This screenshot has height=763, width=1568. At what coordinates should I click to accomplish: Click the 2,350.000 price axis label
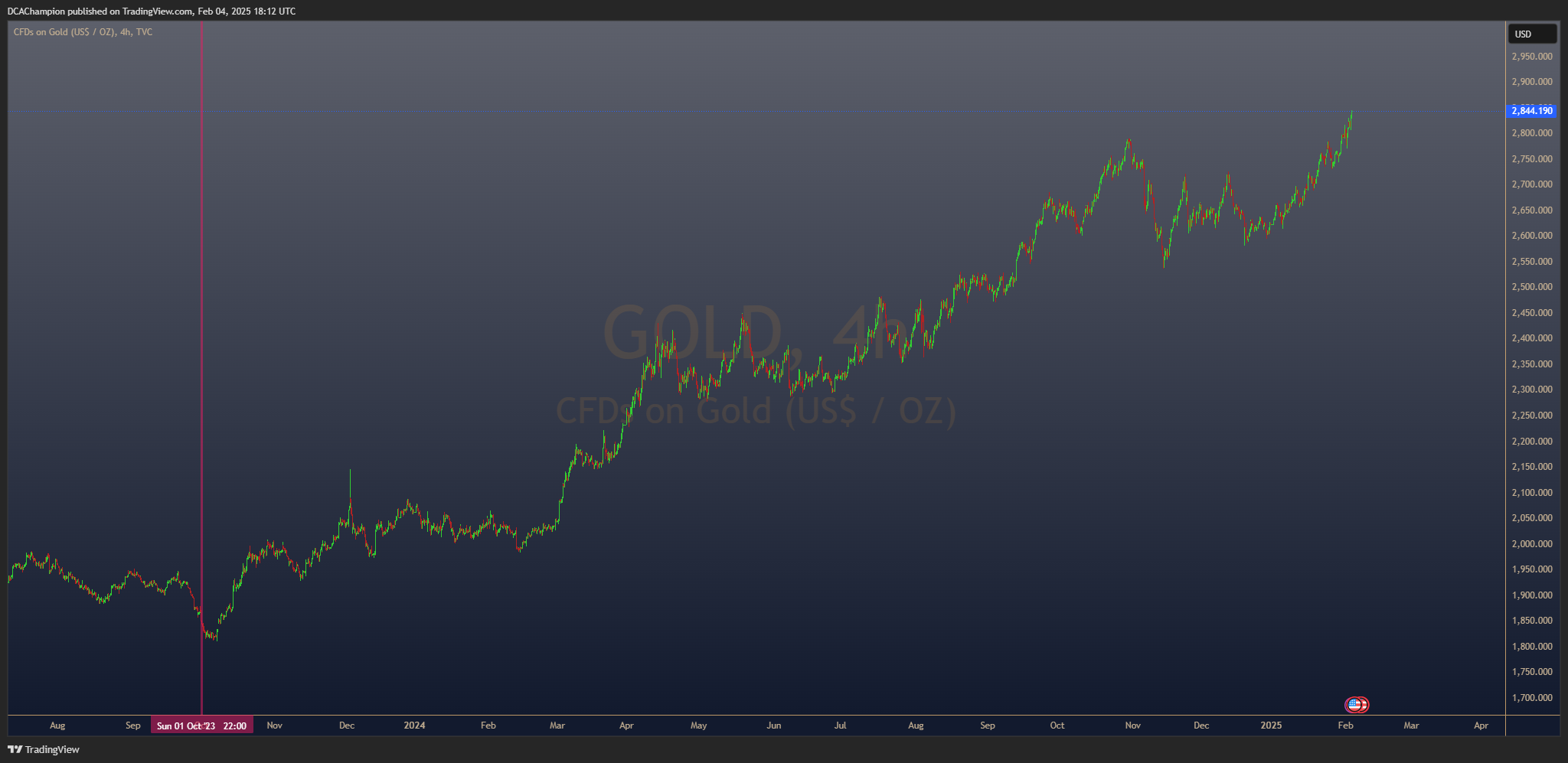coord(1532,364)
